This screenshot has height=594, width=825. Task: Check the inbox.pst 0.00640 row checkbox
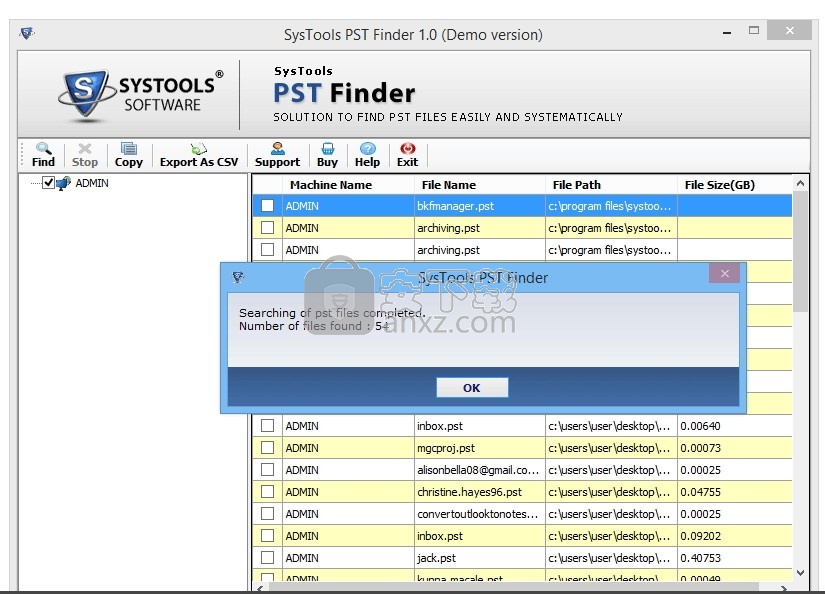tap(267, 426)
